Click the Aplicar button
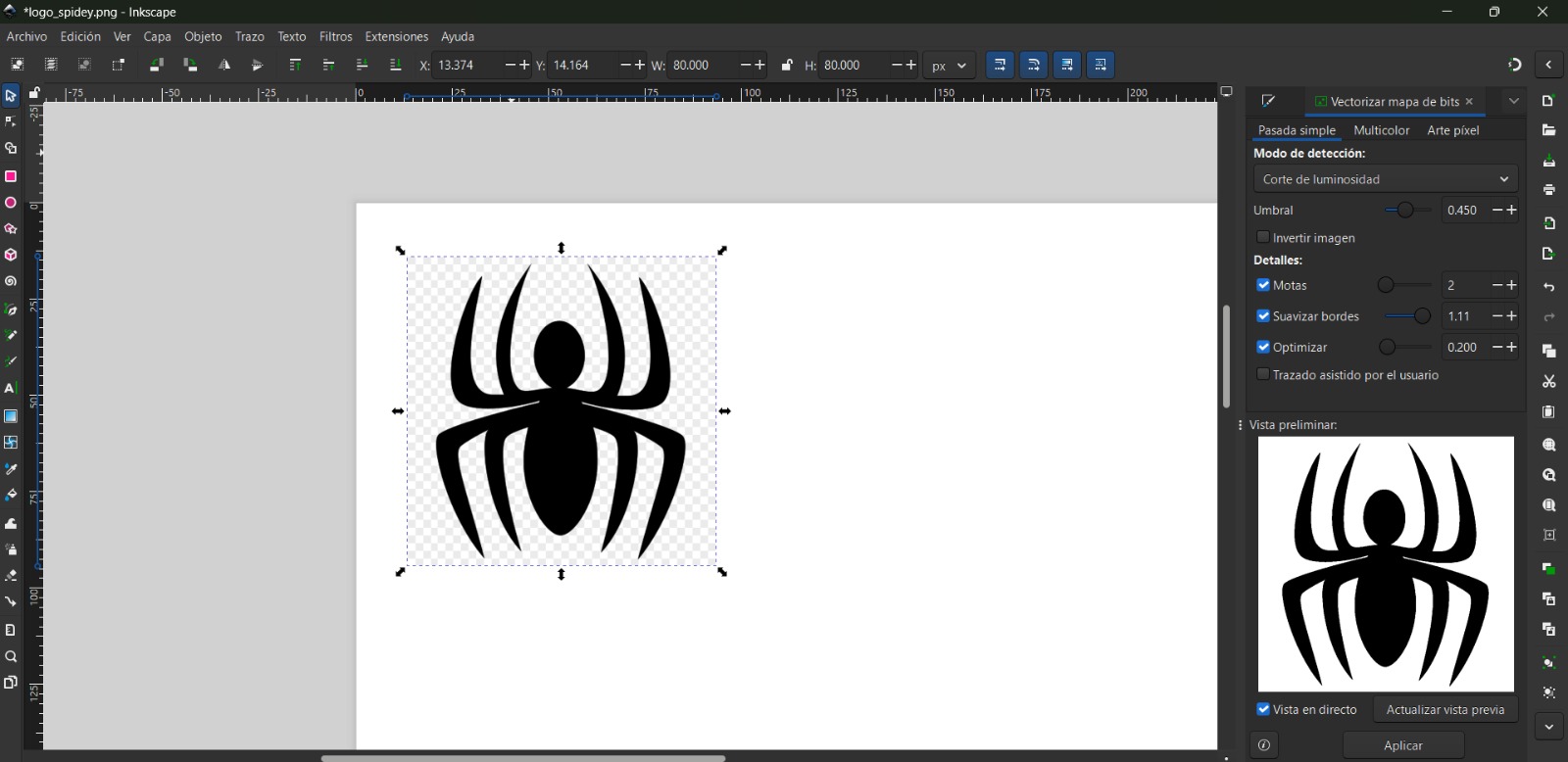The image size is (1568, 762). click(x=1403, y=745)
